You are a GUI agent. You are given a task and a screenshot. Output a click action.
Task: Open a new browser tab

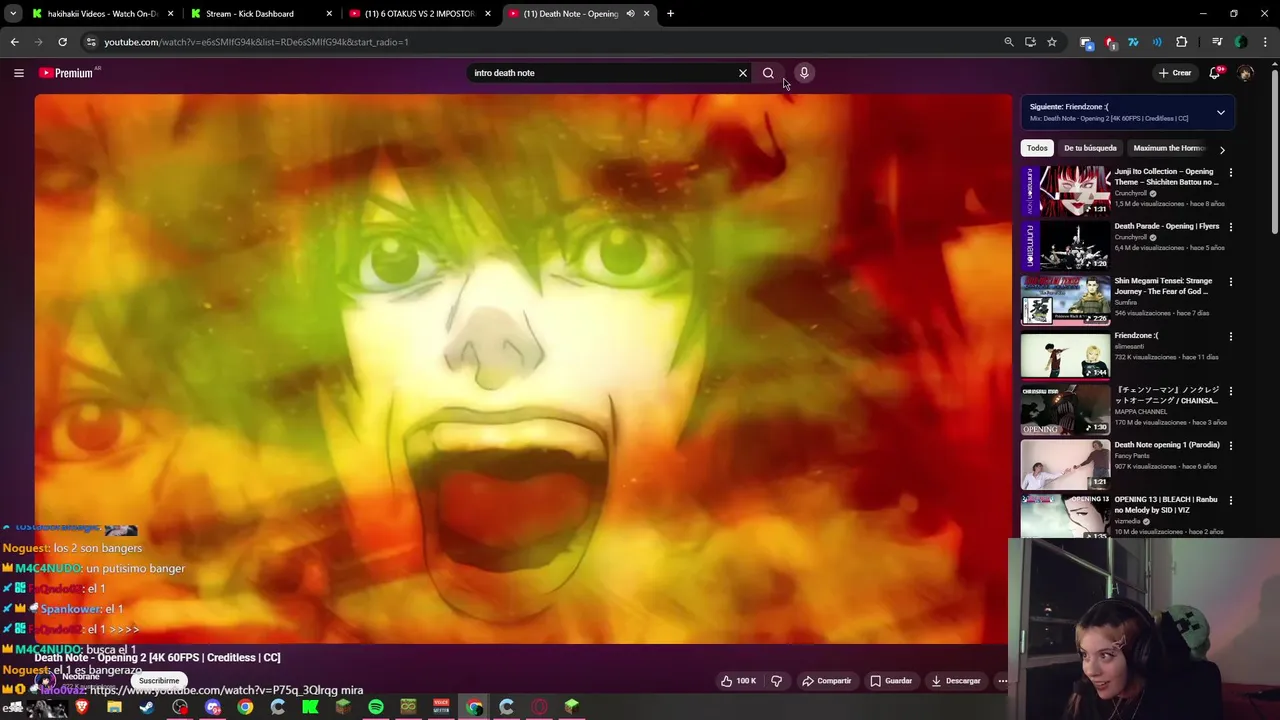[x=670, y=14]
